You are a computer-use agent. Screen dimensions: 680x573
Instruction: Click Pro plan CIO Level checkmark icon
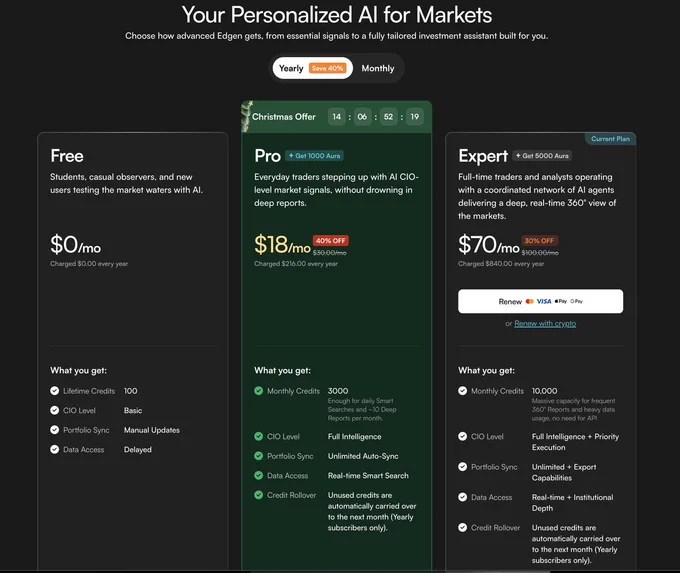pos(258,436)
